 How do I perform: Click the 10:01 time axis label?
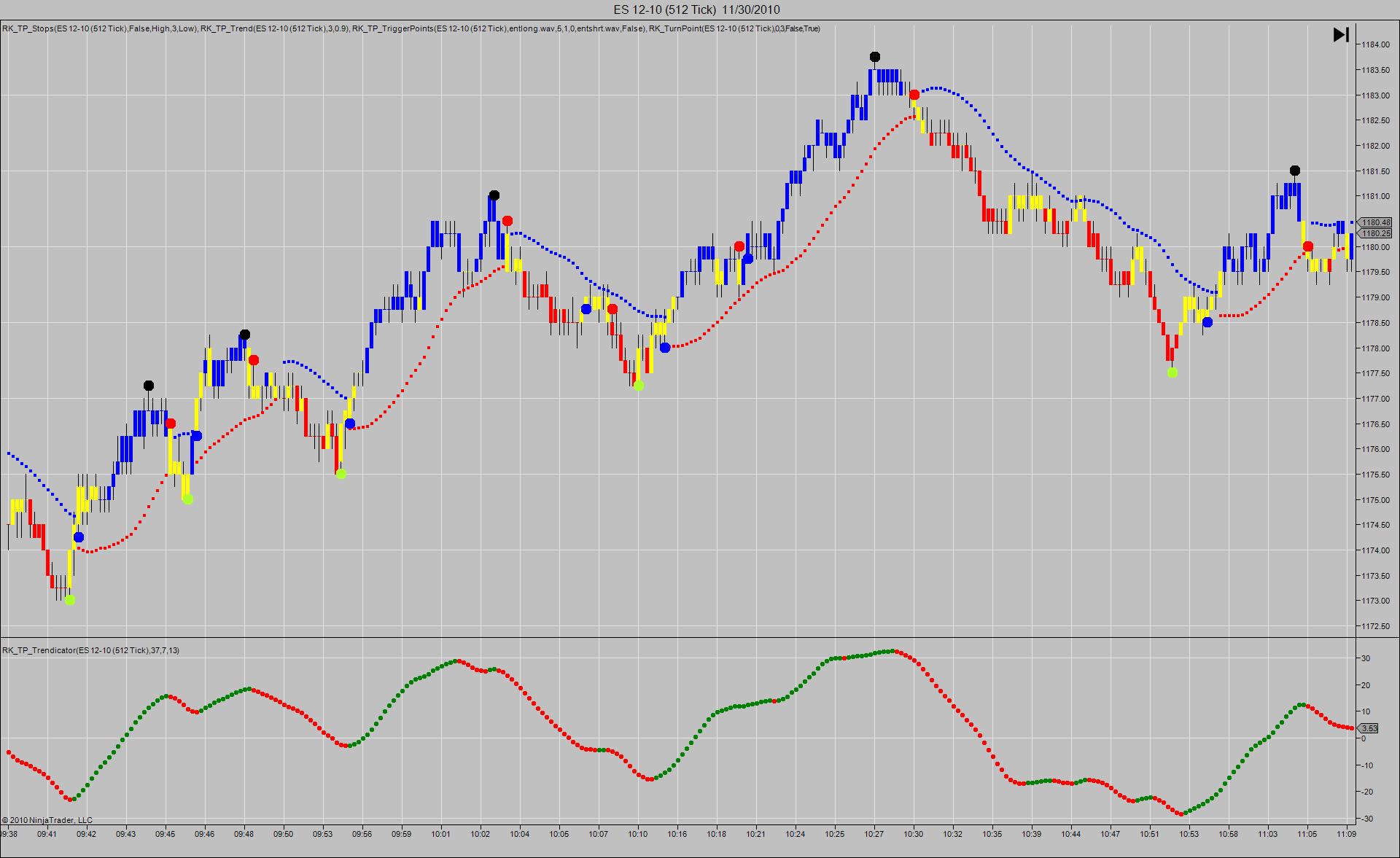tap(441, 834)
